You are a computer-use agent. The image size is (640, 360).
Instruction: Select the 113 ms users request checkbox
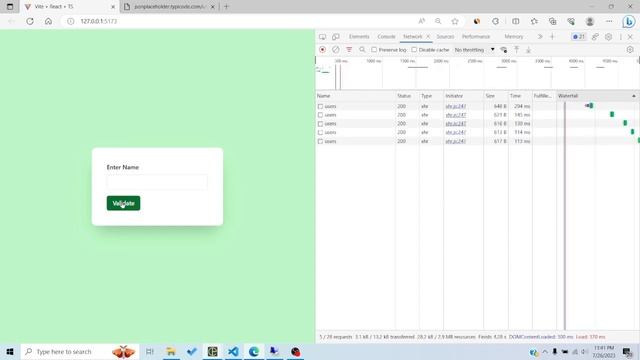tap(320, 141)
